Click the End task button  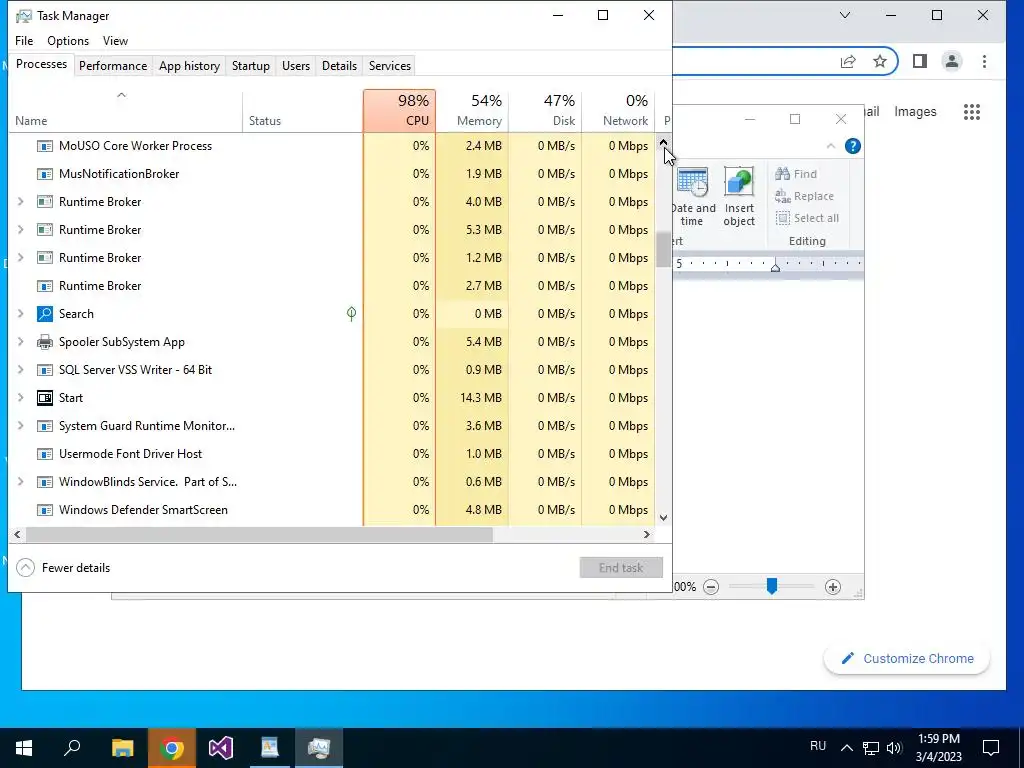[x=621, y=568]
